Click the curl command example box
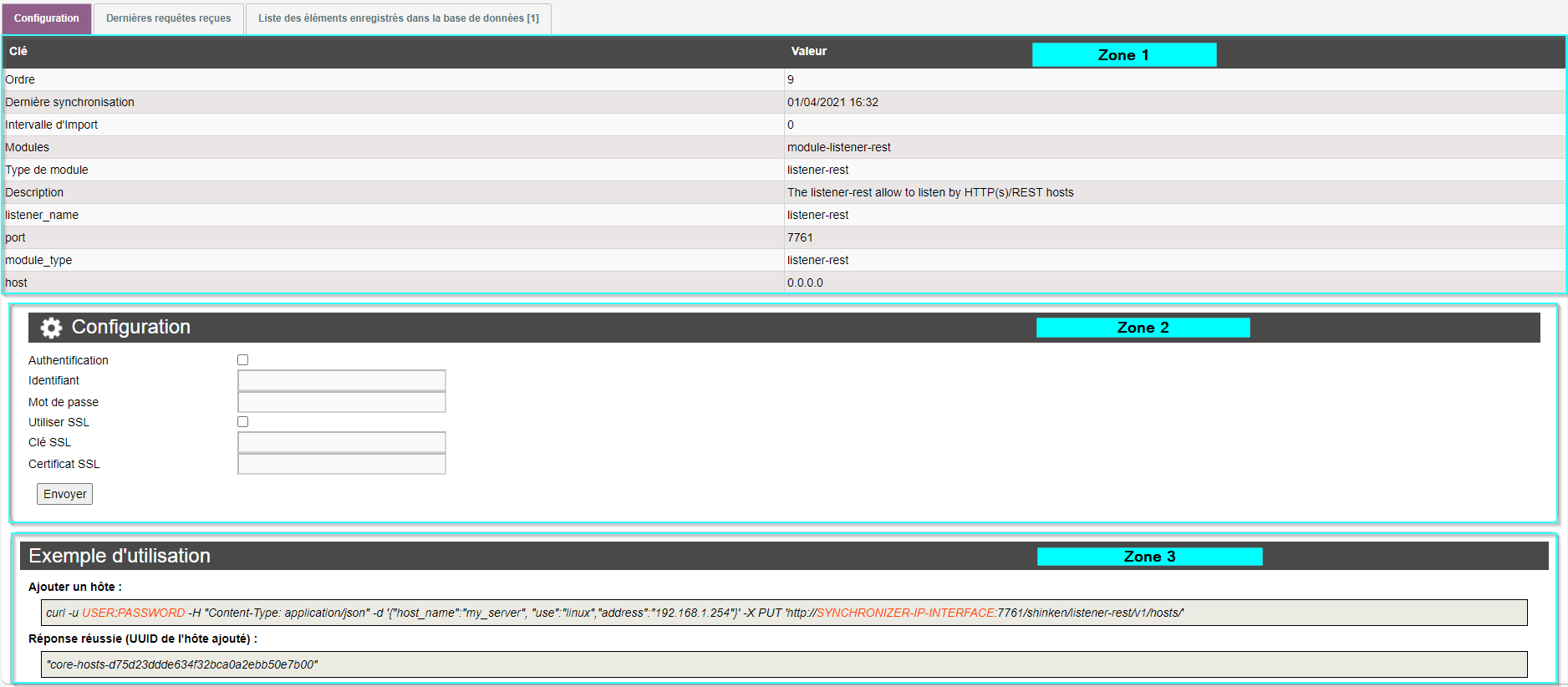This screenshot has height=687, width=1568. pos(783,613)
